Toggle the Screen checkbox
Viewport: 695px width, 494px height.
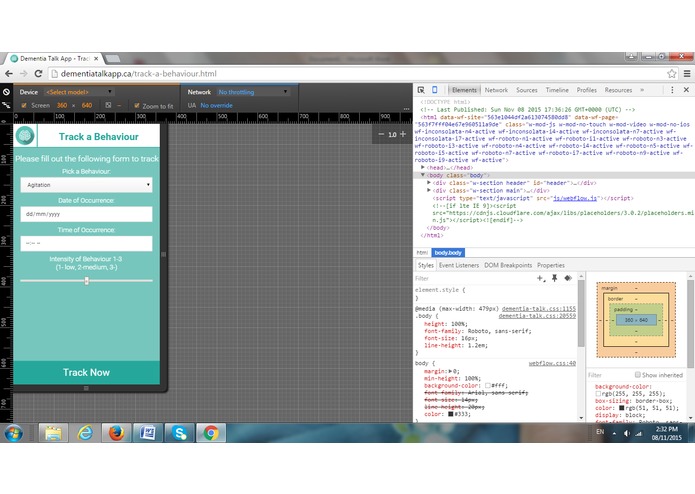click(x=24, y=105)
